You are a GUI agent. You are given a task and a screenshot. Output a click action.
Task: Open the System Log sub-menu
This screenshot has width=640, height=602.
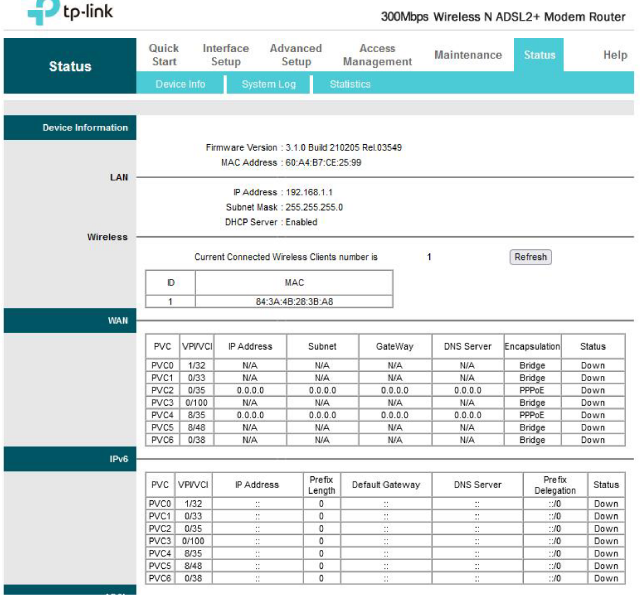(x=268, y=85)
